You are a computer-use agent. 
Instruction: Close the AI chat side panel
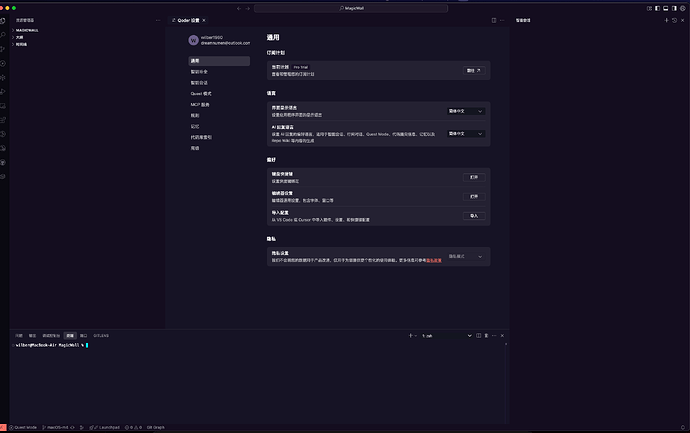pos(683,20)
